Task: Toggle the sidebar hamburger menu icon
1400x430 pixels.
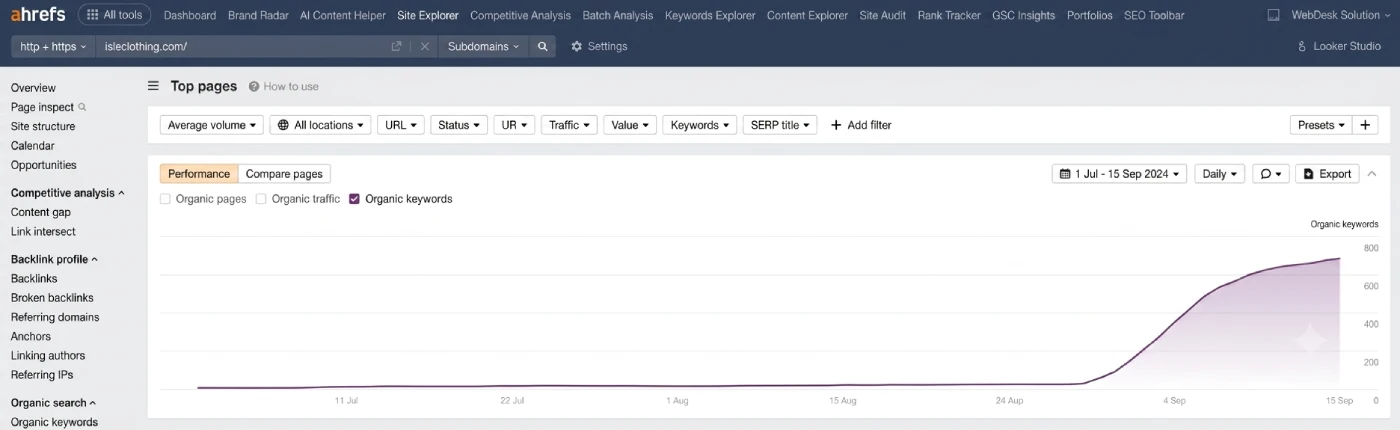Action: coord(153,86)
